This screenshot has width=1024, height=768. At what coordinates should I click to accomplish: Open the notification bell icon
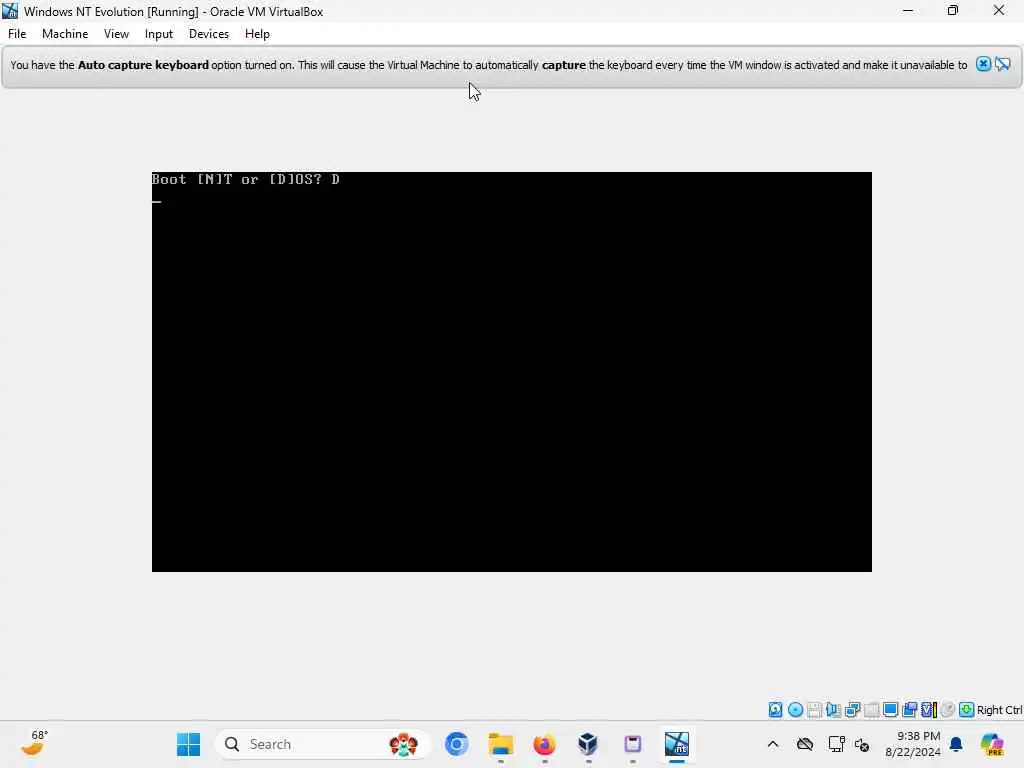956,744
